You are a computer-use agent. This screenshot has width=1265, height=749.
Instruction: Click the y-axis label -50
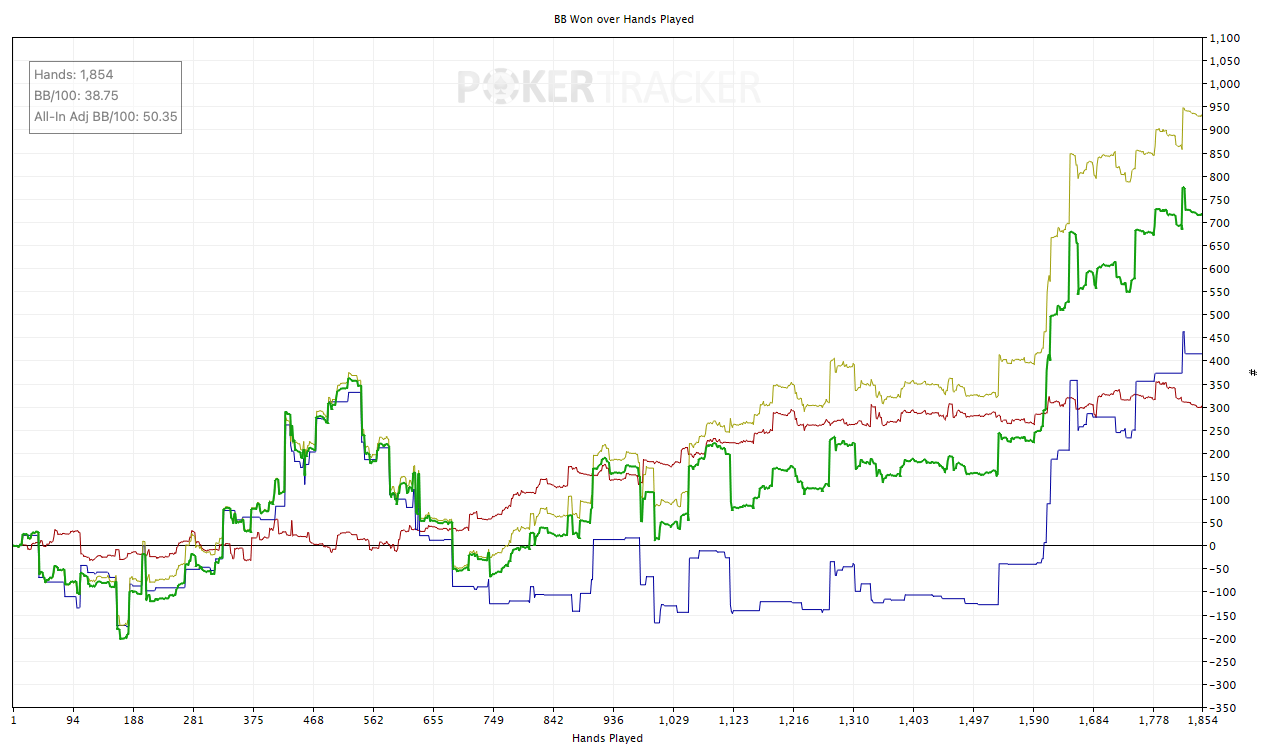1218,569
